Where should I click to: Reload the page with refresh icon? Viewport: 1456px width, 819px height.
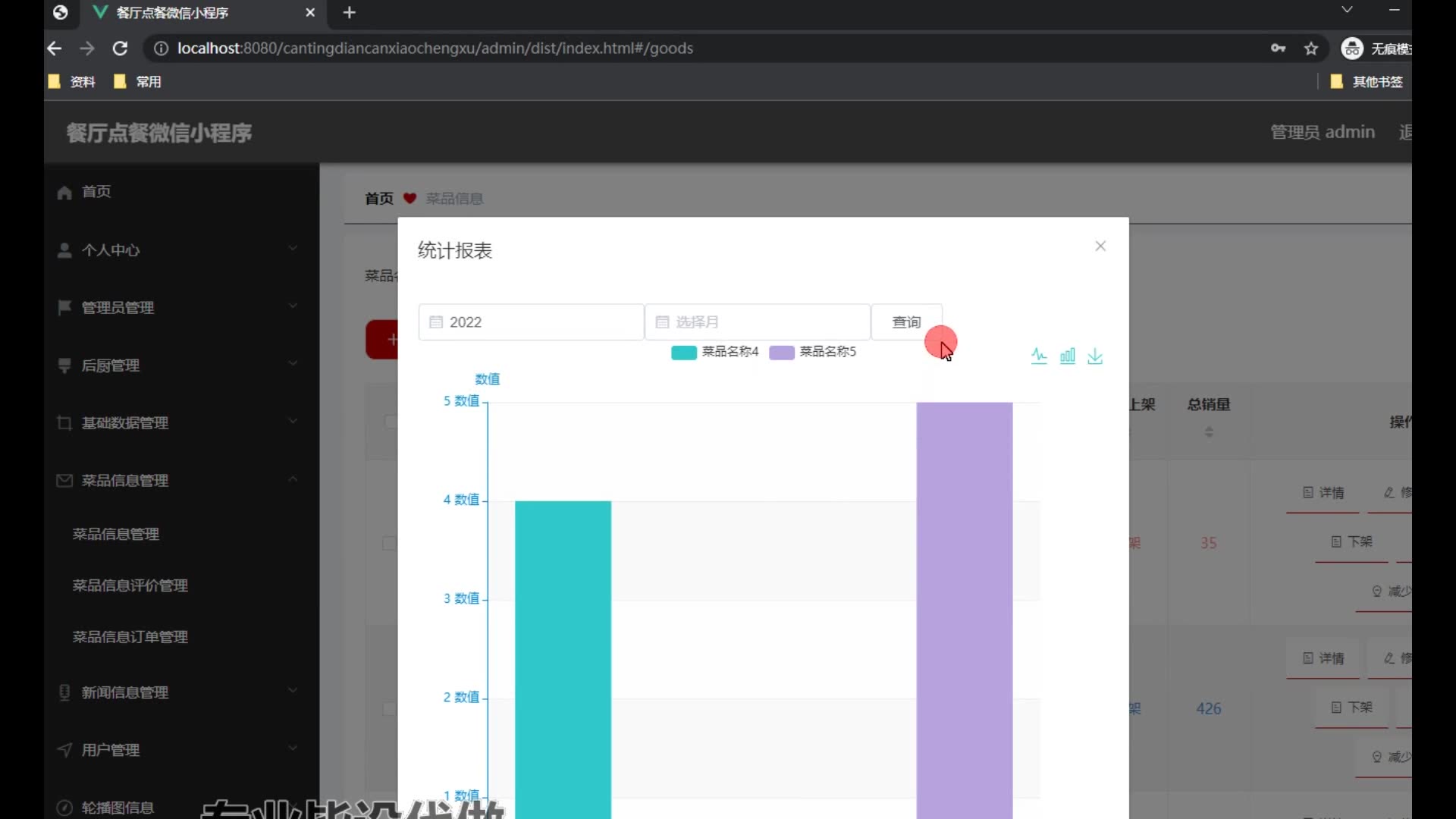point(120,49)
